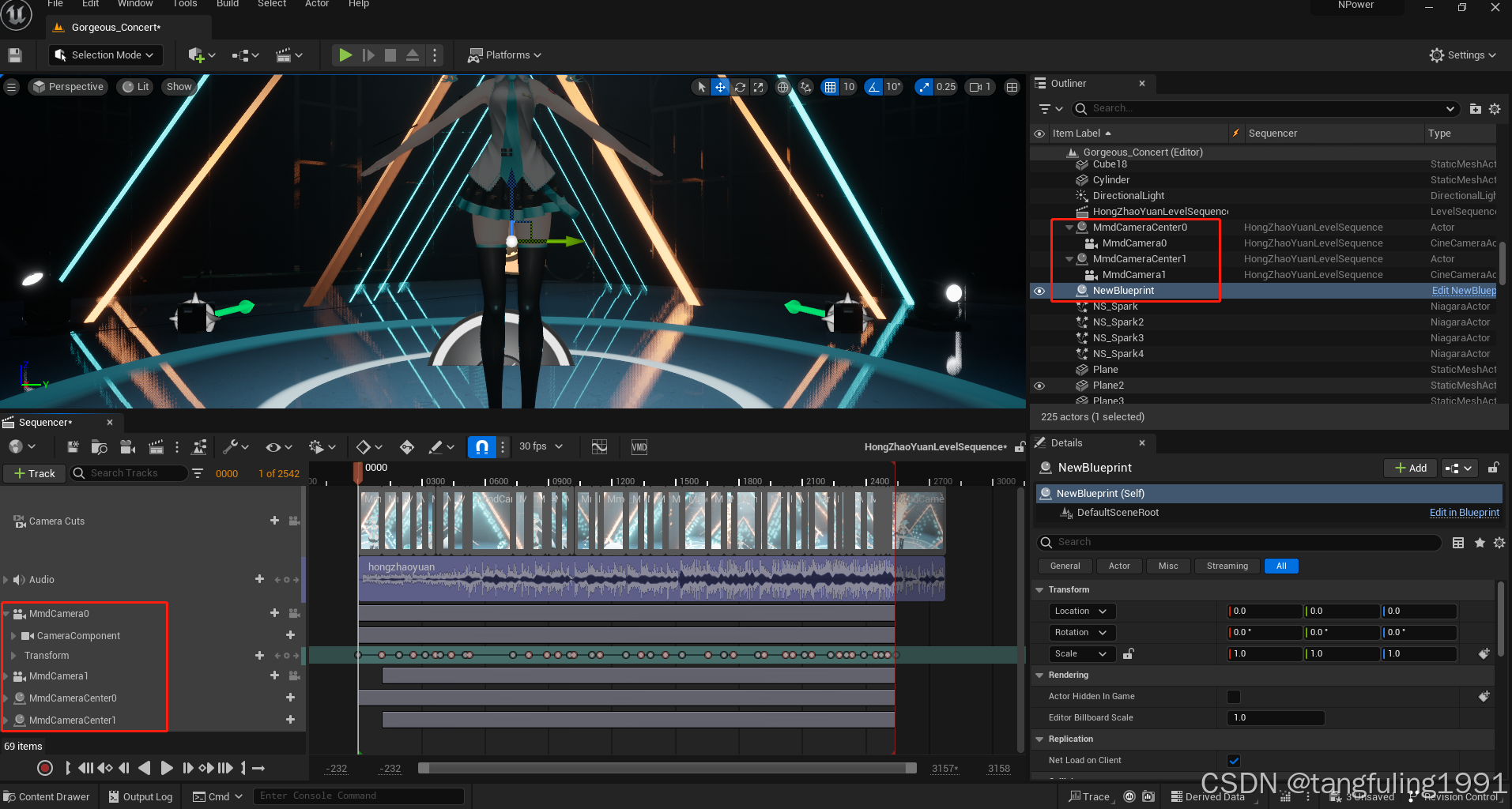
Task: Open the quick add content icon
Action: (202, 55)
